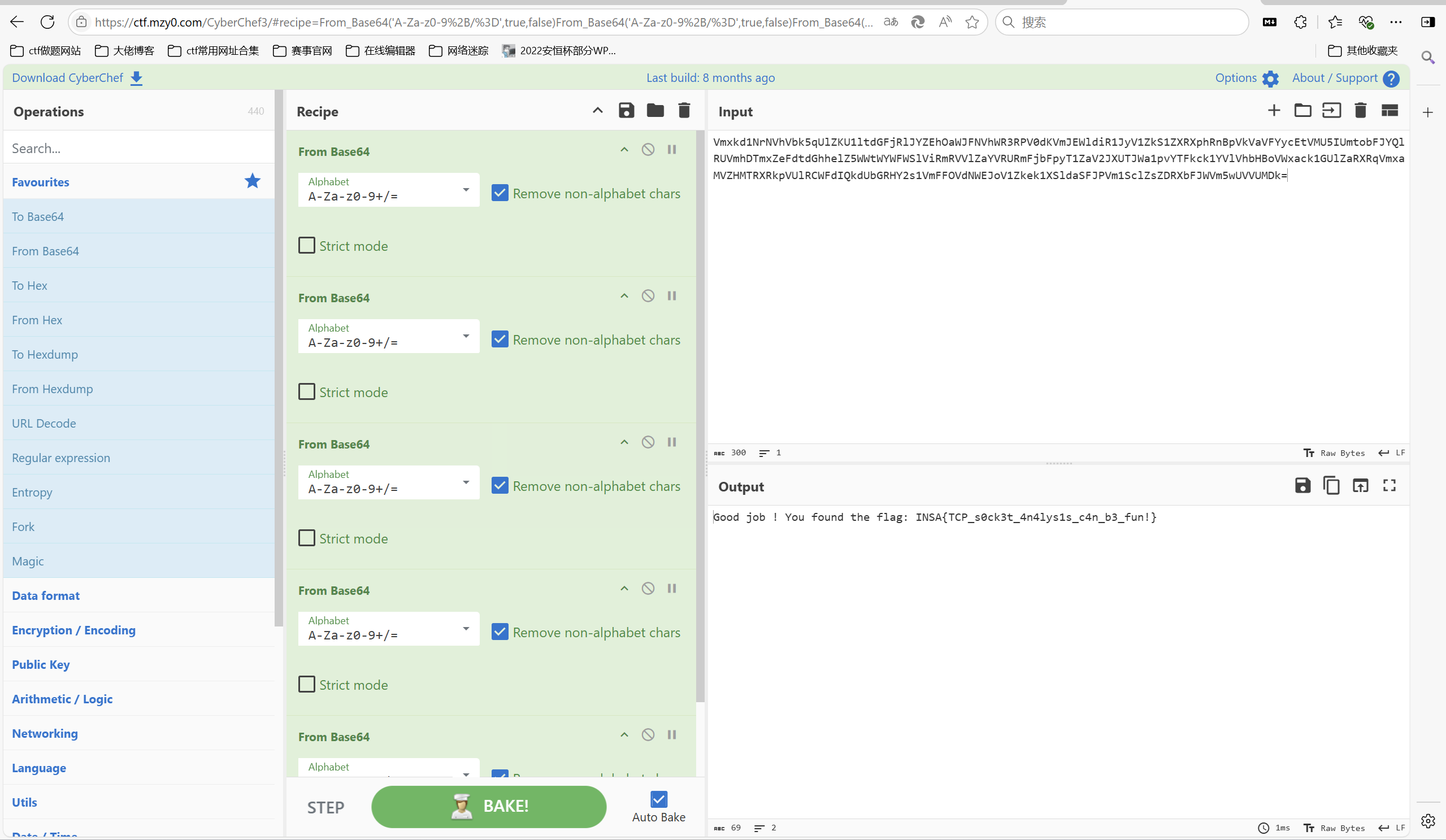Enable Strict mode in fourth From Base64
The image size is (1446, 840).
click(307, 685)
